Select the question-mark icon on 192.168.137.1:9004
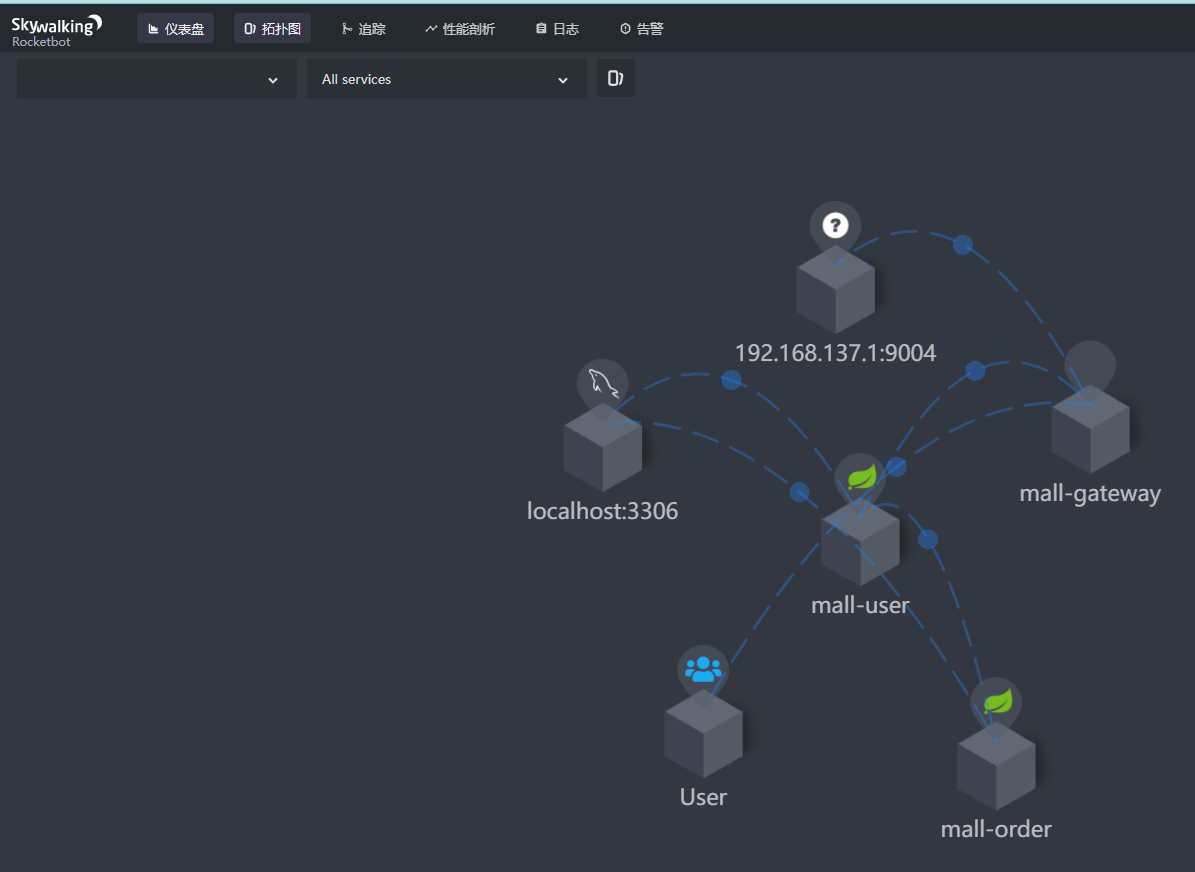1195x872 pixels. click(835, 226)
